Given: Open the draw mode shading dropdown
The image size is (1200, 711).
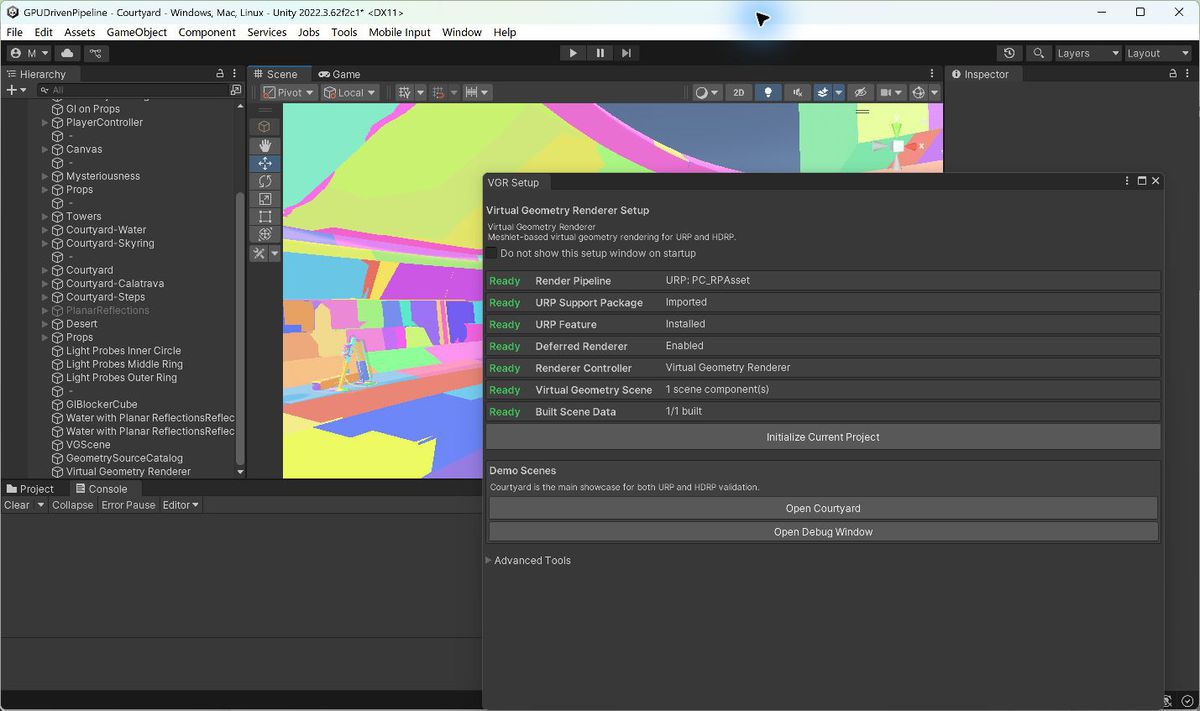Looking at the screenshot, I should 707,92.
